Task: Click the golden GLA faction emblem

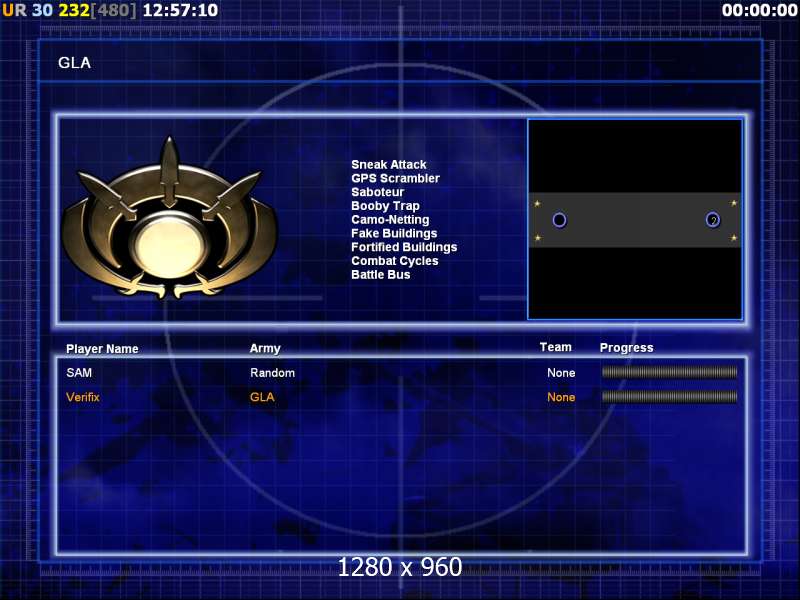Action: 169,218
